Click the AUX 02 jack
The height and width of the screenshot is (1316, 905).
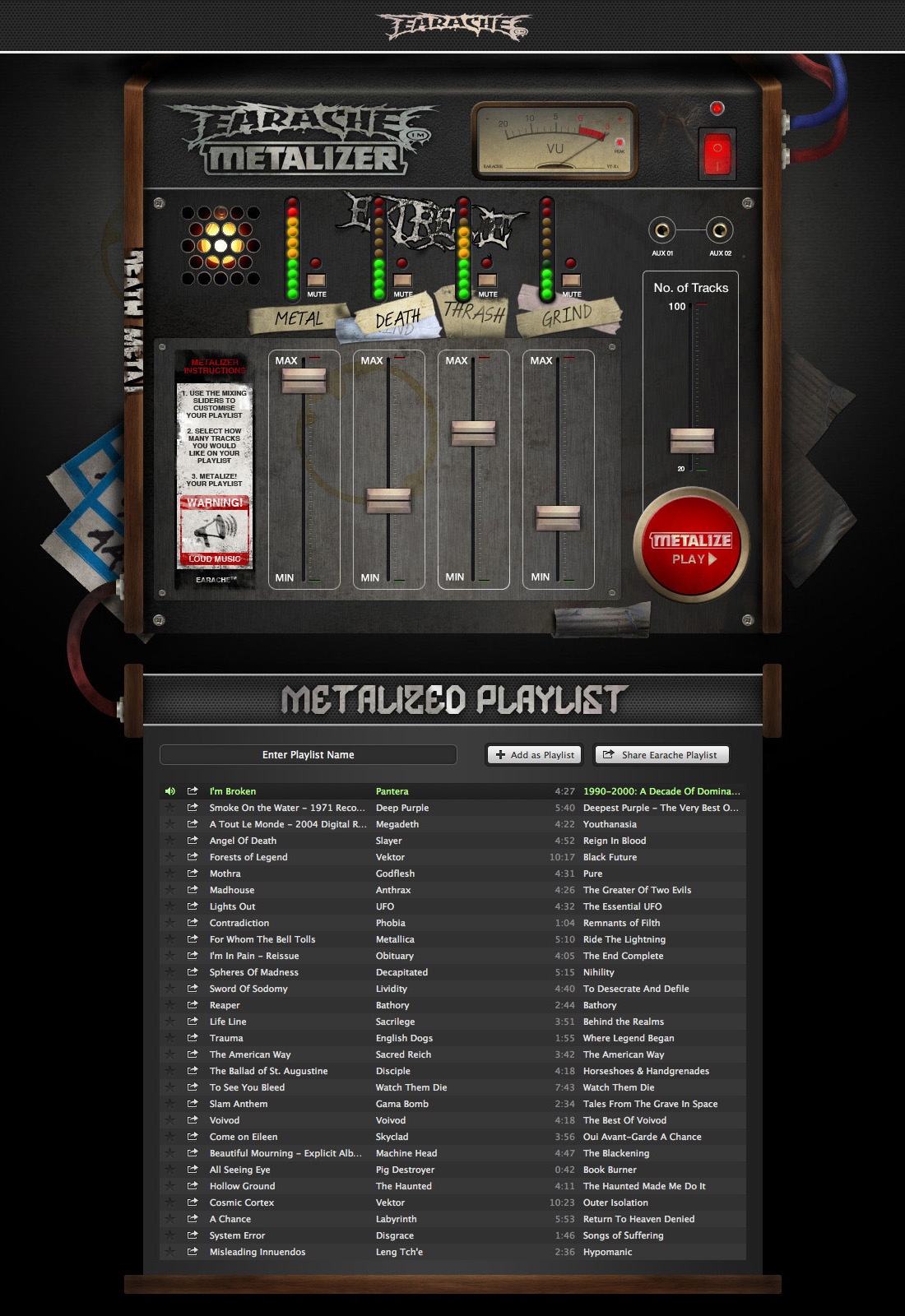(720, 230)
